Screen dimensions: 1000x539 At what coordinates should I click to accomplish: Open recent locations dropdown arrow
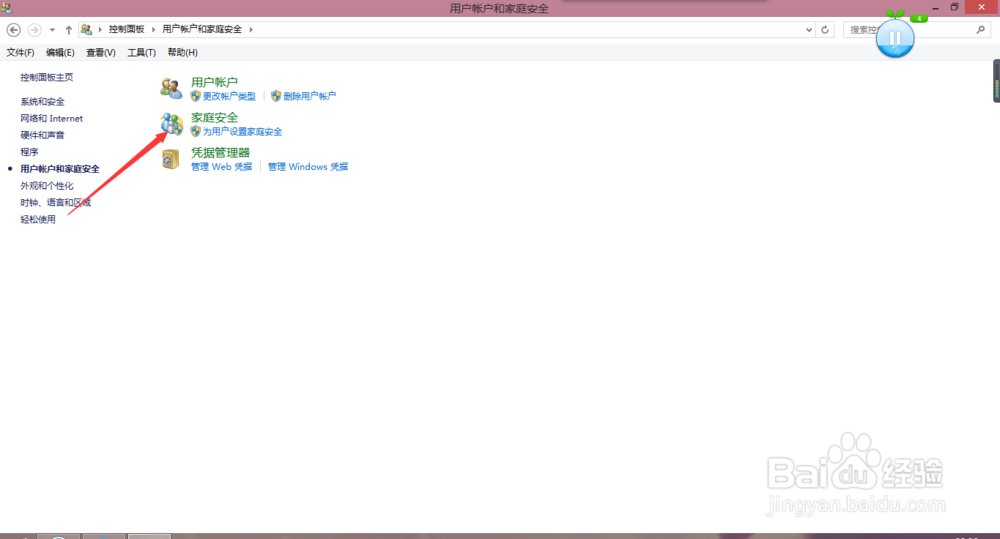point(52,29)
